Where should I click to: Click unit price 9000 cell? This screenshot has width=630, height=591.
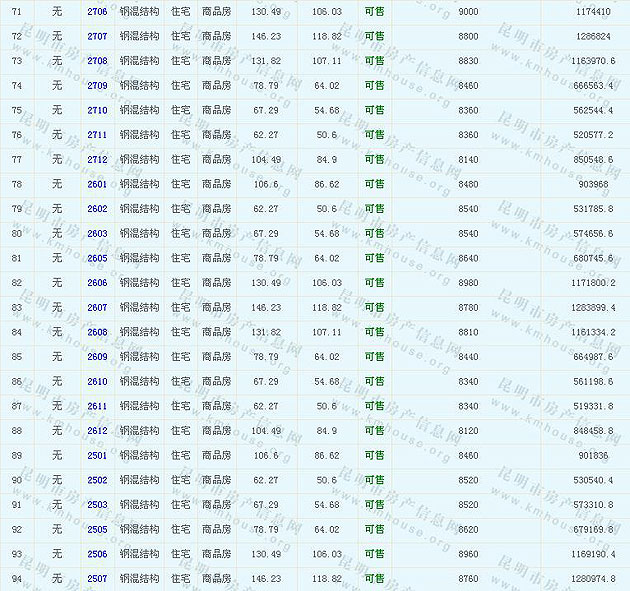pyautogui.click(x=468, y=11)
